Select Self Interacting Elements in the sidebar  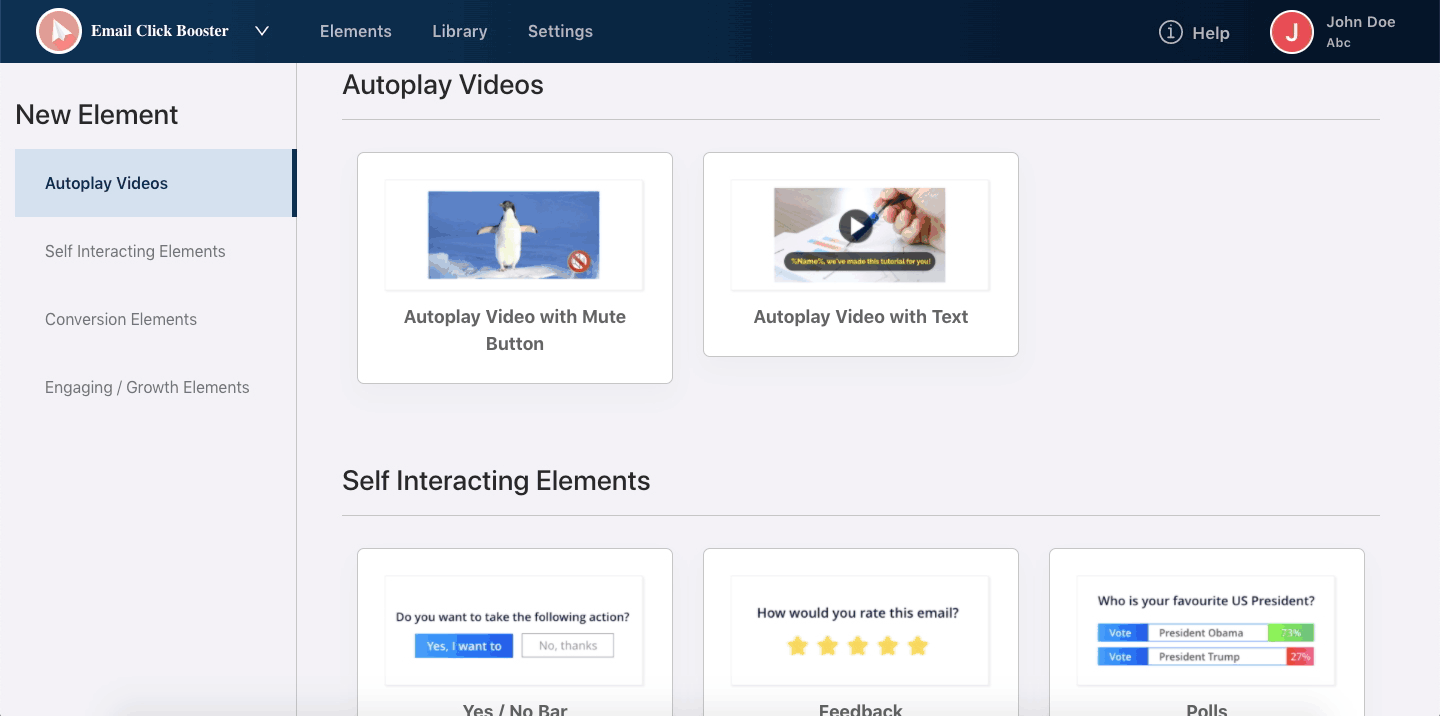click(135, 251)
